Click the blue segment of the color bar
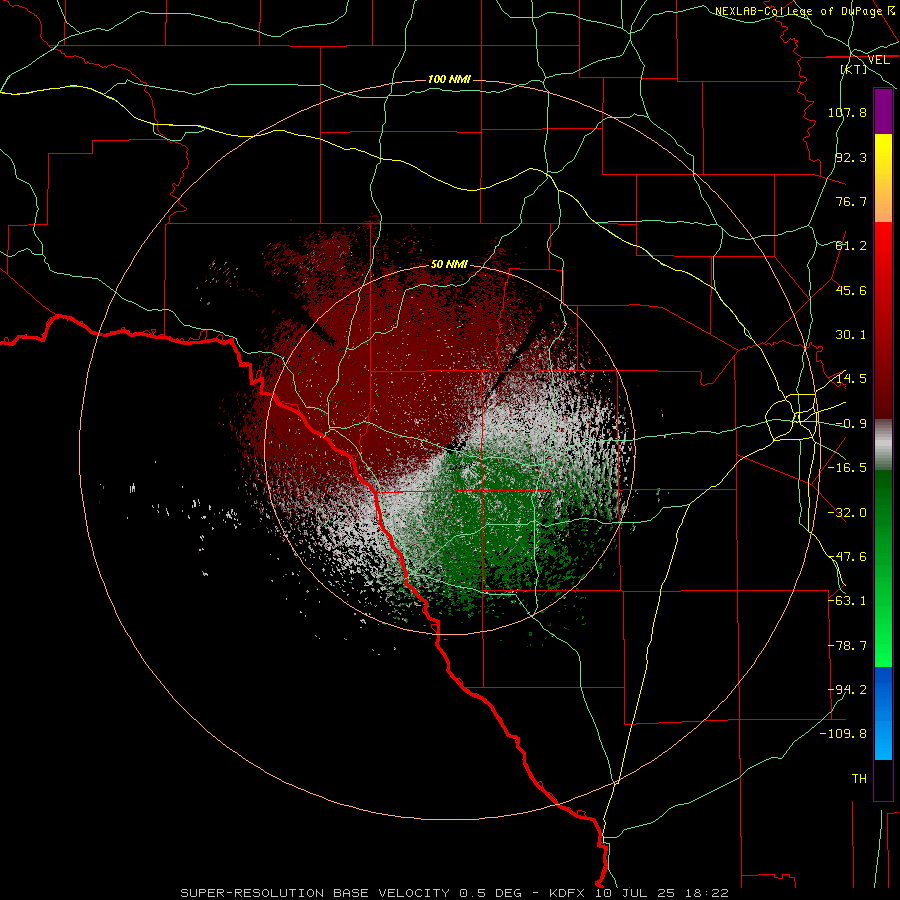900x900 pixels. pos(883,713)
